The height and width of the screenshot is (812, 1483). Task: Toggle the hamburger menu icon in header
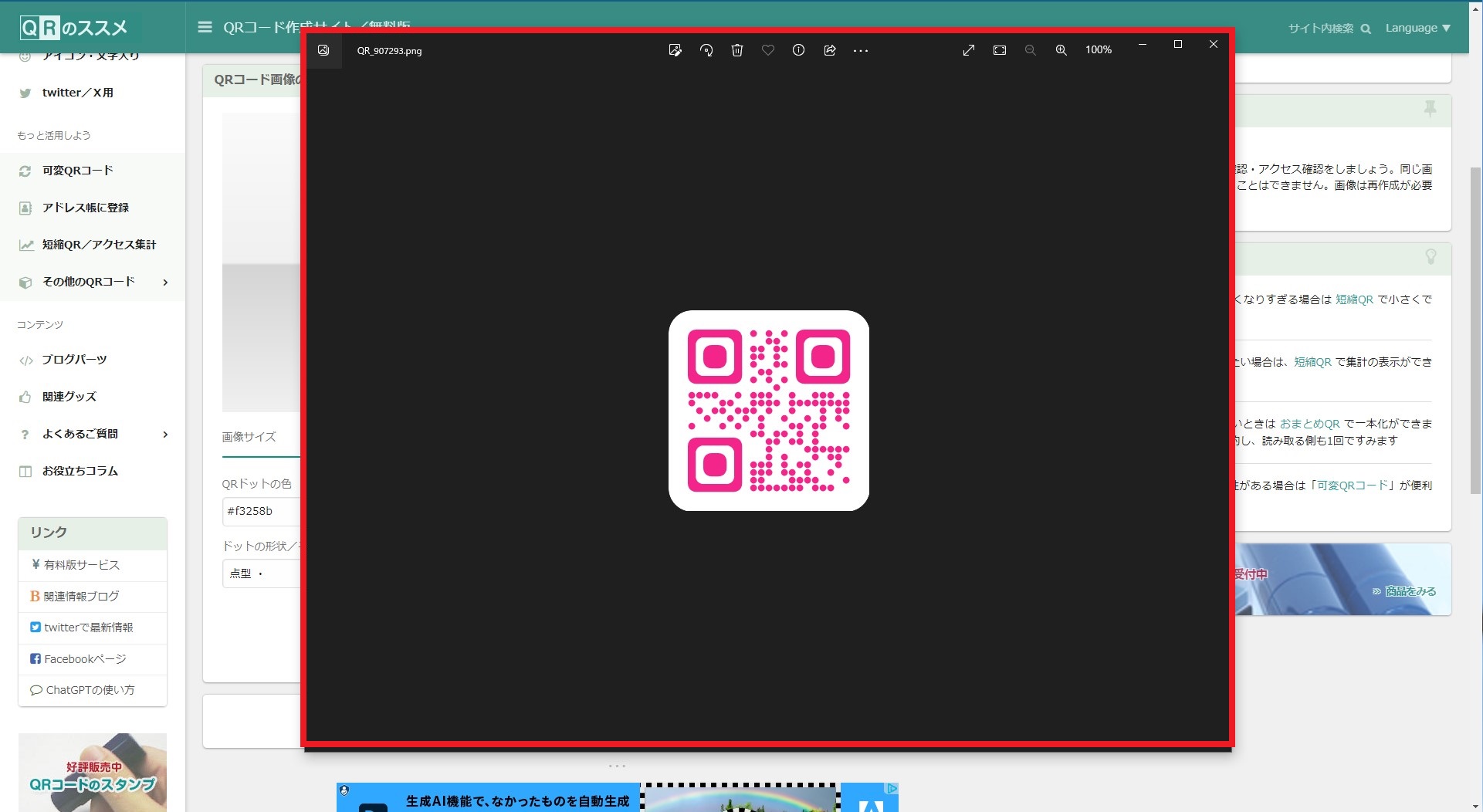[x=205, y=28]
